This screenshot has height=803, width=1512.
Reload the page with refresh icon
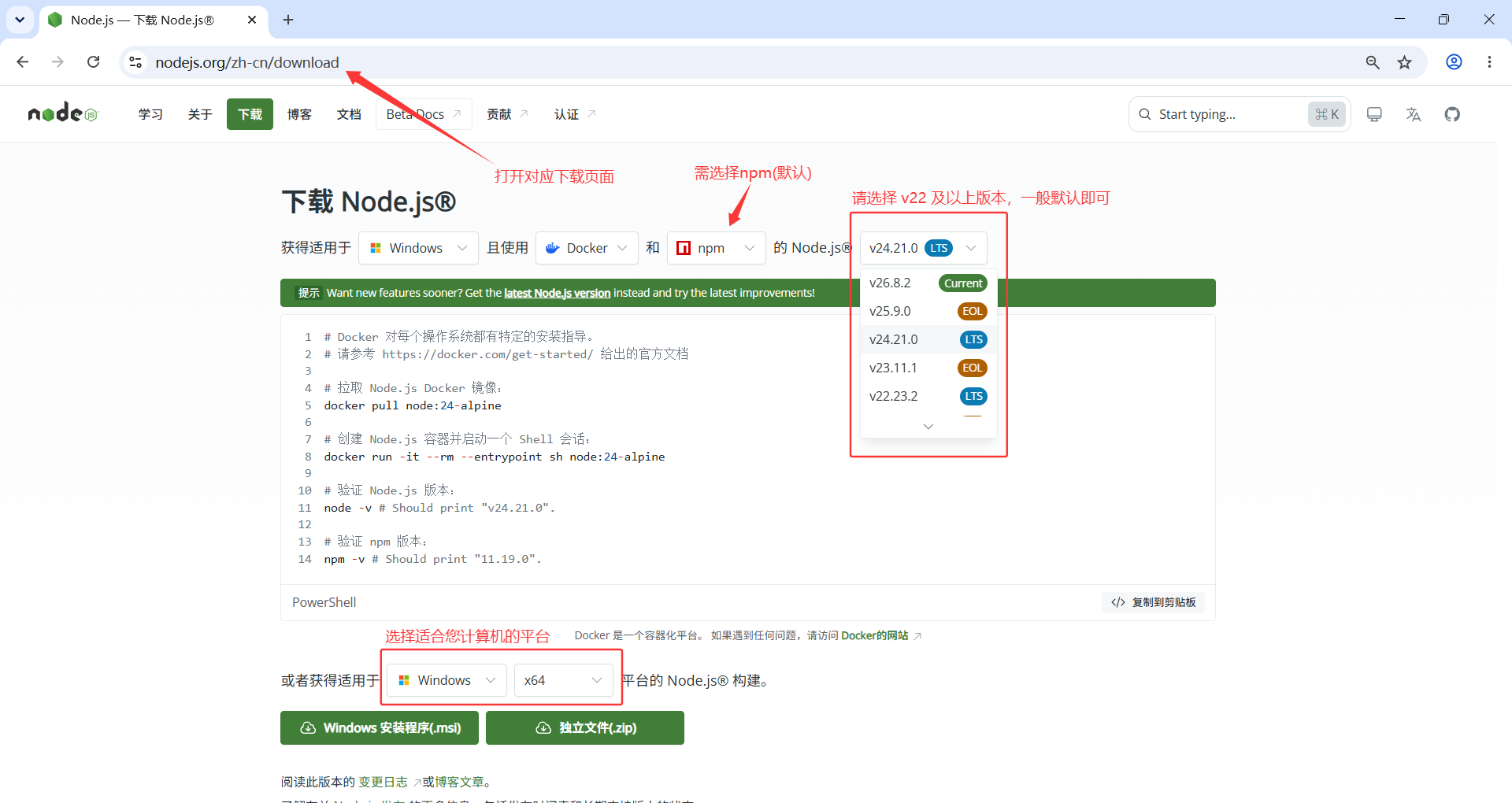(x=93, y=62)
